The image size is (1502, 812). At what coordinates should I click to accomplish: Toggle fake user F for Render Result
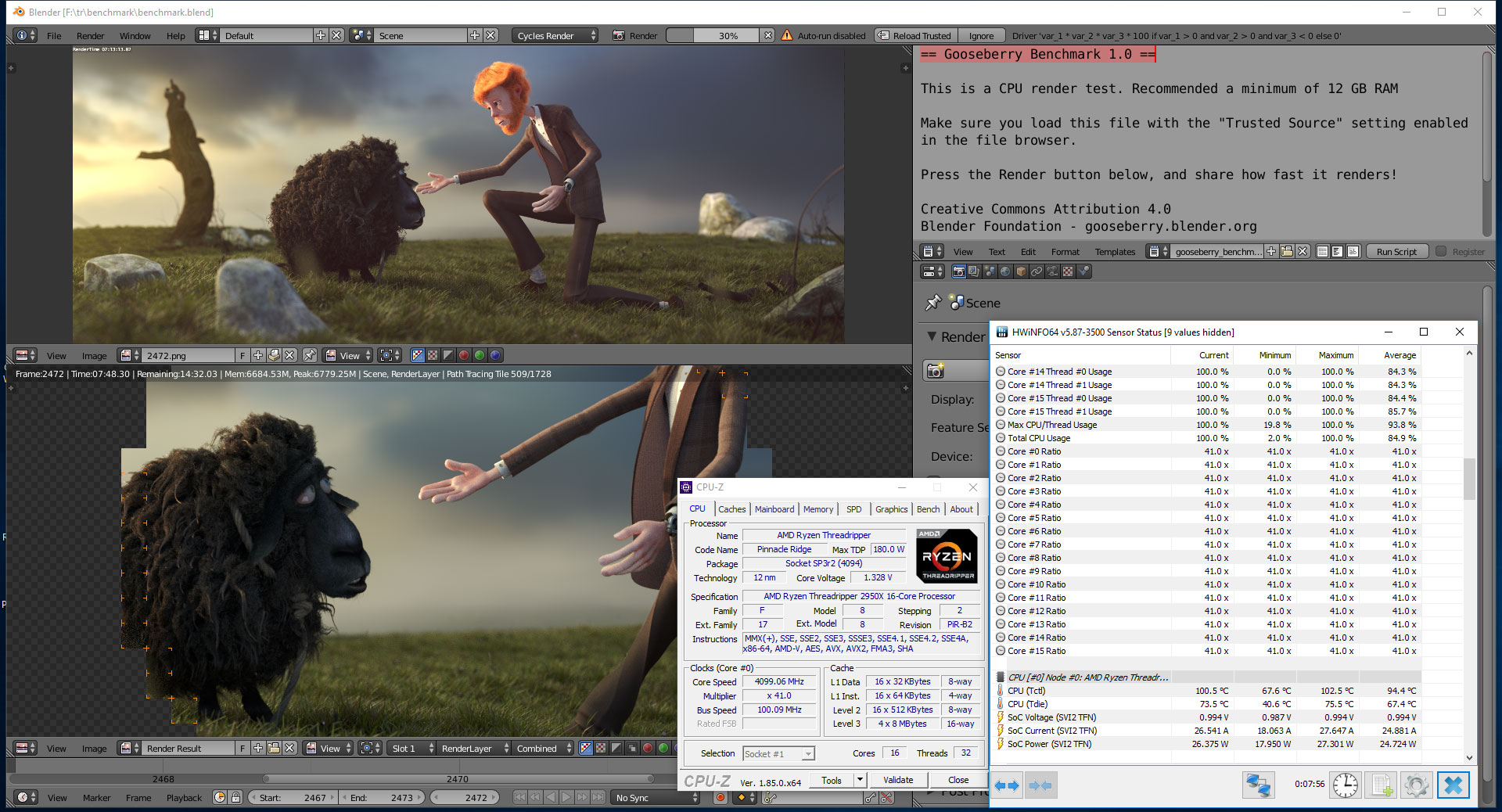coord(243,748)
